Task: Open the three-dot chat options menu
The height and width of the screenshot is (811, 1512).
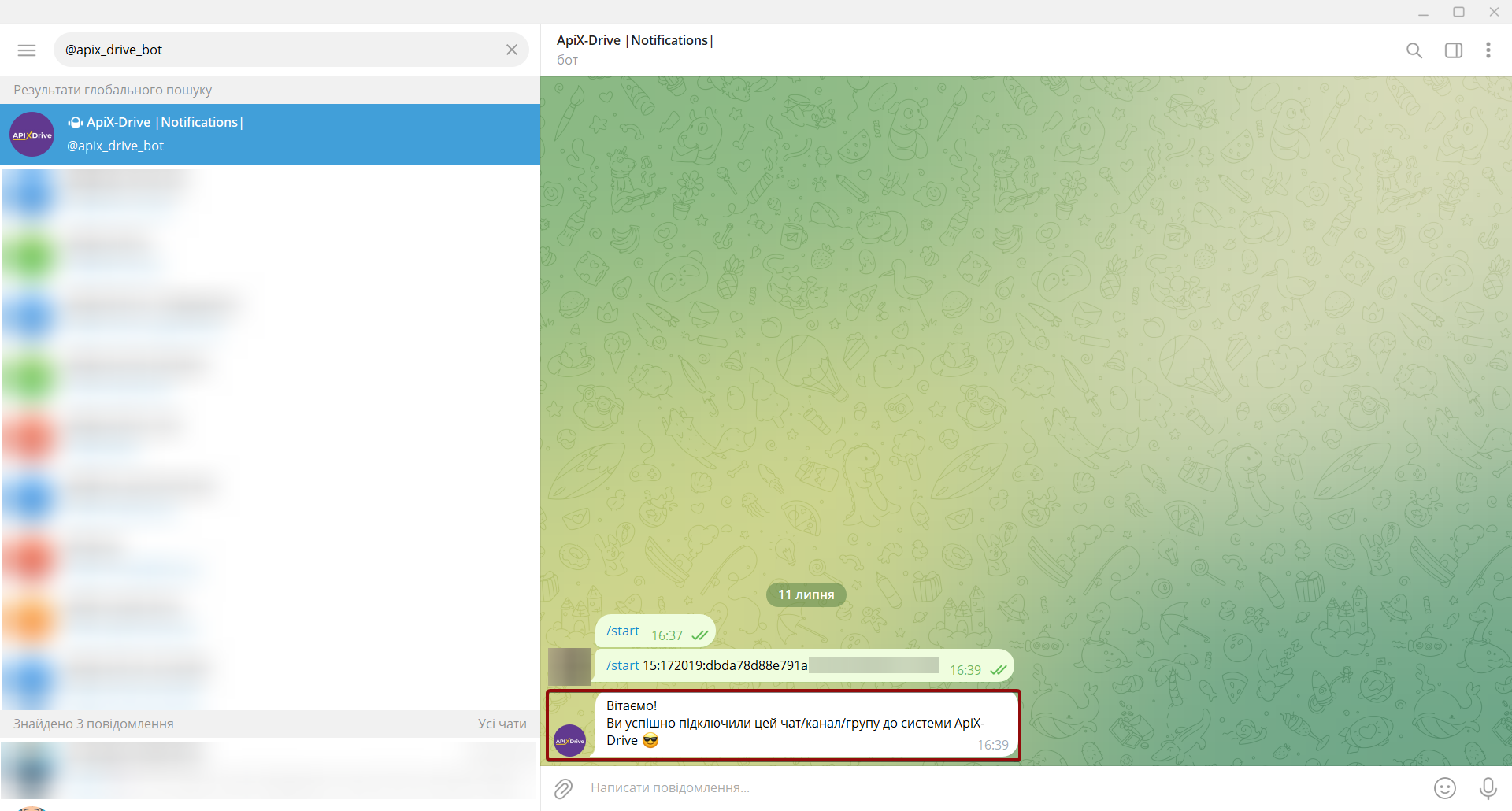Action: (x=1488, y=50)
